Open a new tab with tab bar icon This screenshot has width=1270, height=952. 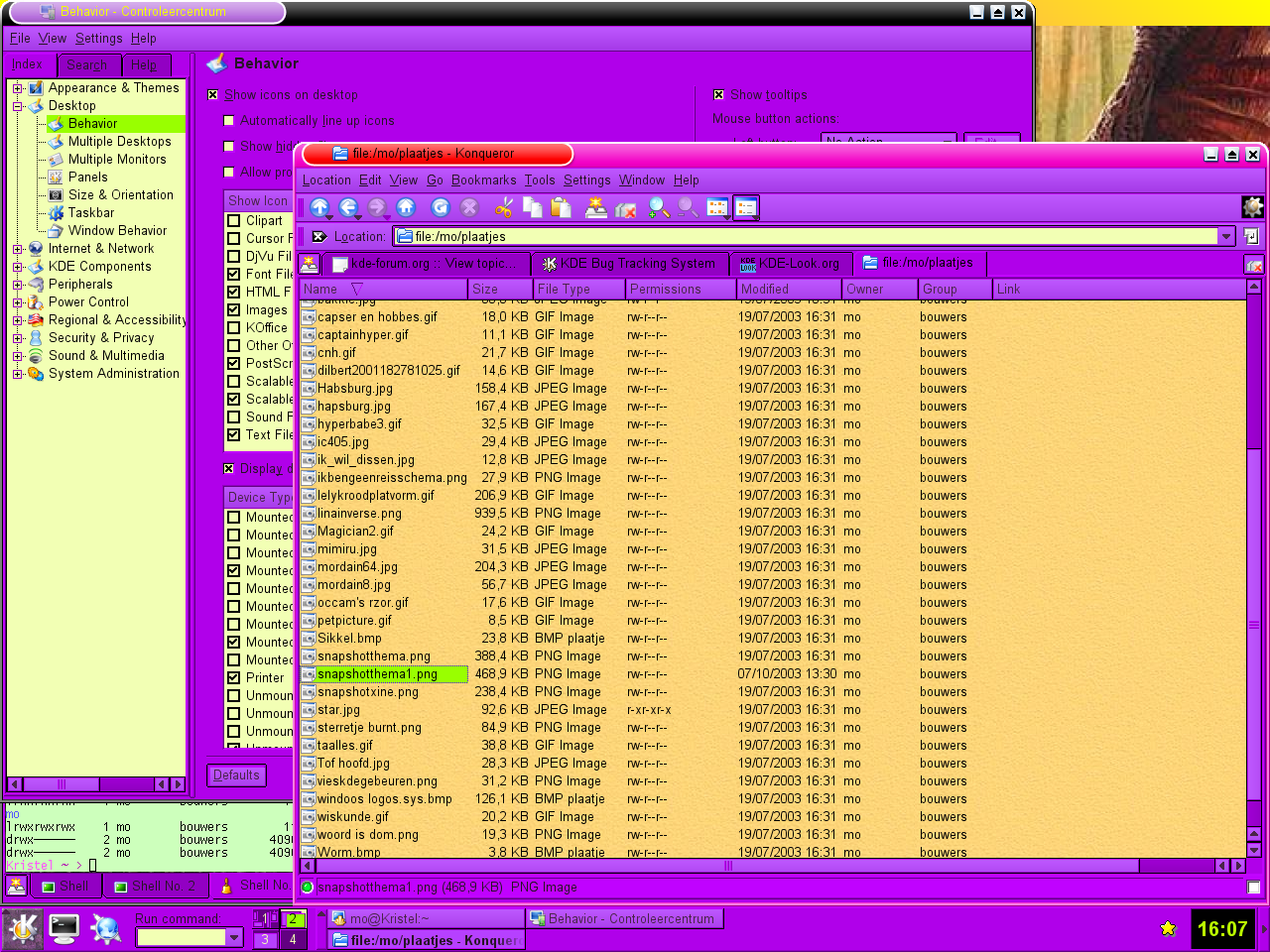[x=310, y=264]
